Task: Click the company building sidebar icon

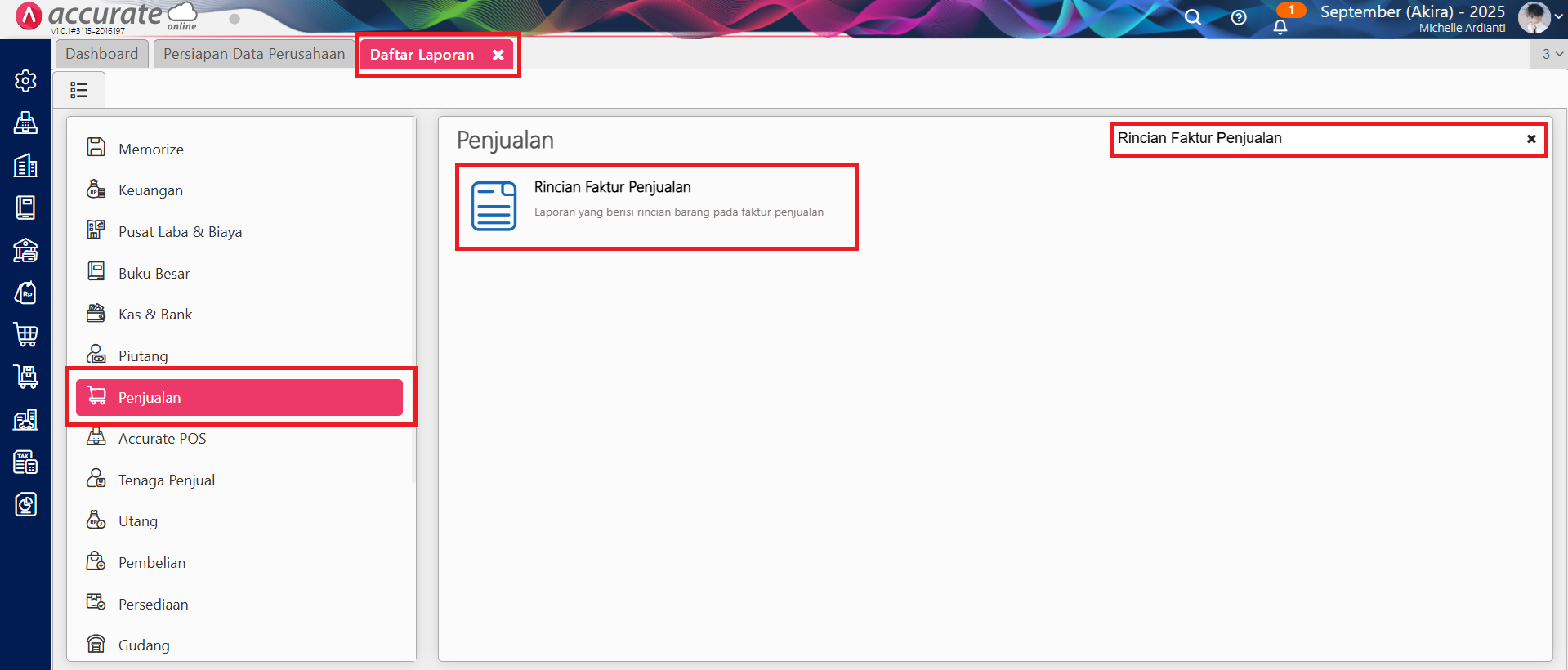Action: pyautogui.click(x=25, y=166)
